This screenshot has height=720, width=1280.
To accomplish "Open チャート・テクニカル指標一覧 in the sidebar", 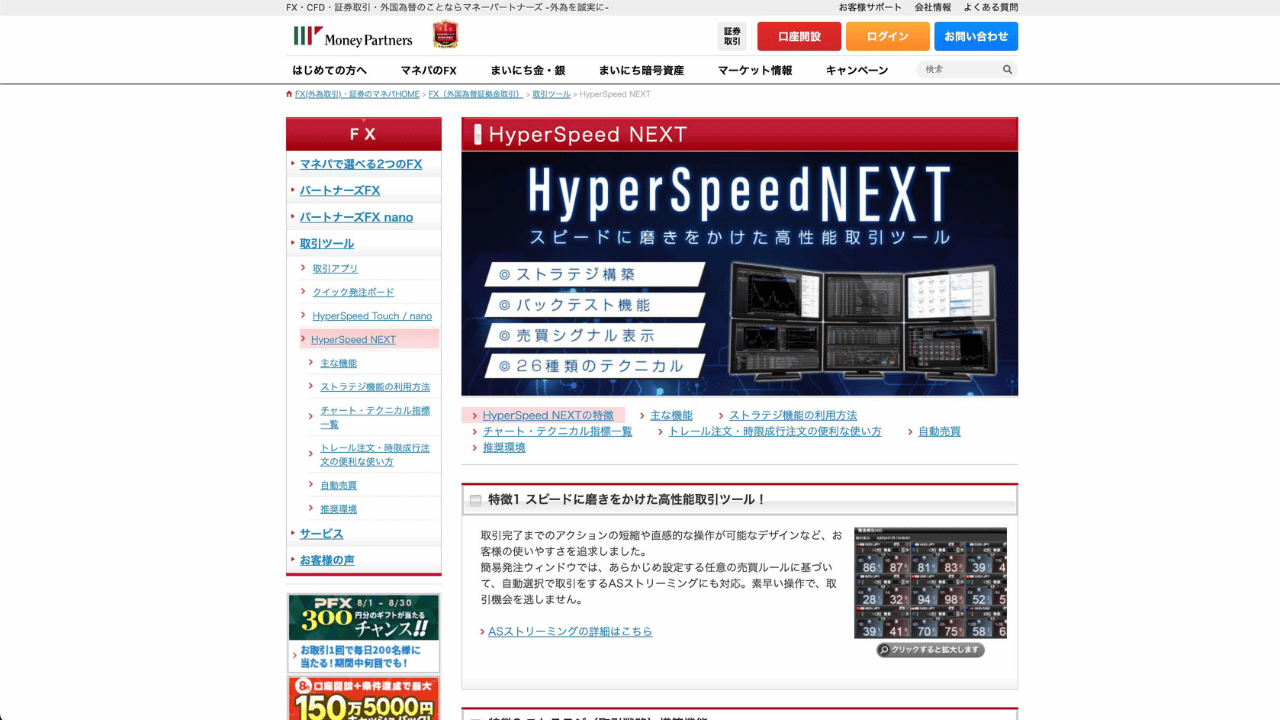I will point(375,417).
